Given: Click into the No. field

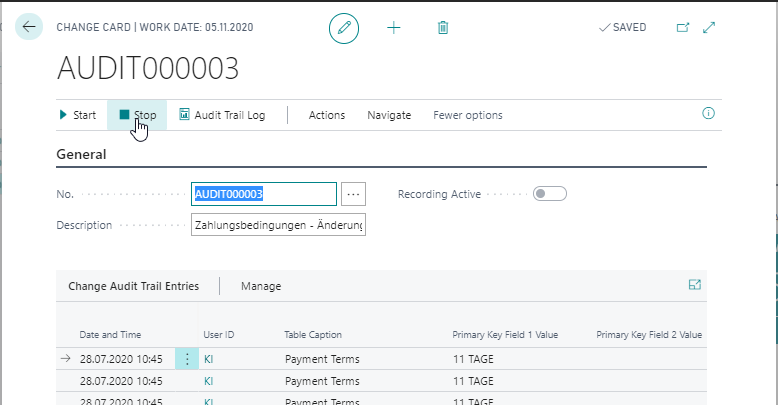Looking at the screenshot, I should (x=263, y=194).
